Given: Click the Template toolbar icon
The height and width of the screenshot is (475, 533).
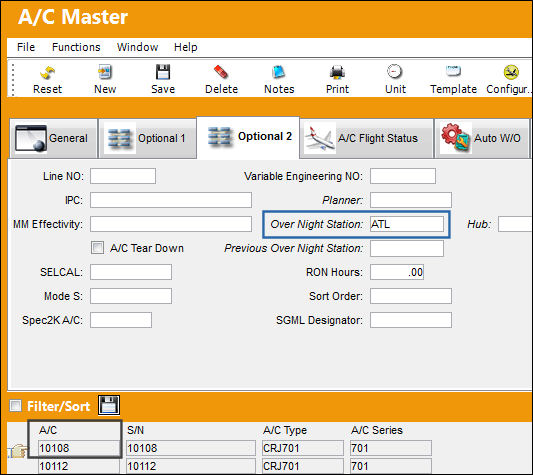Looking at the screenshot, I should [x=453, y=71].
